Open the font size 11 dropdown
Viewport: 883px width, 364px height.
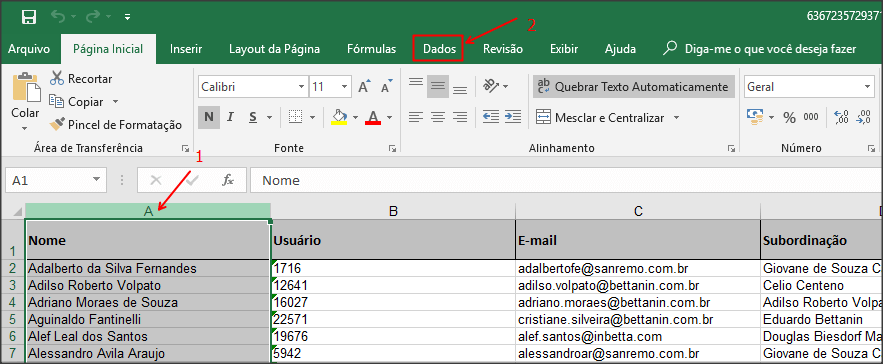click(x=344, y=87)
